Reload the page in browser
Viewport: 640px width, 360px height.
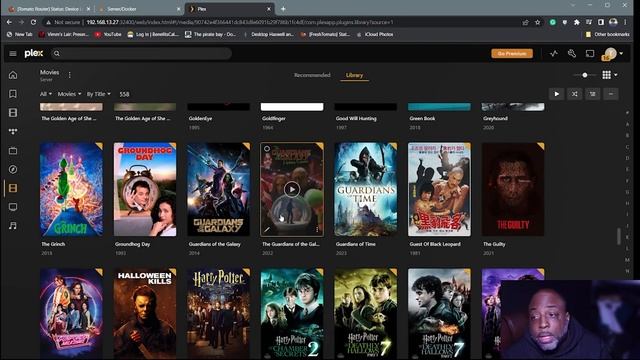(x=33, y=22)
